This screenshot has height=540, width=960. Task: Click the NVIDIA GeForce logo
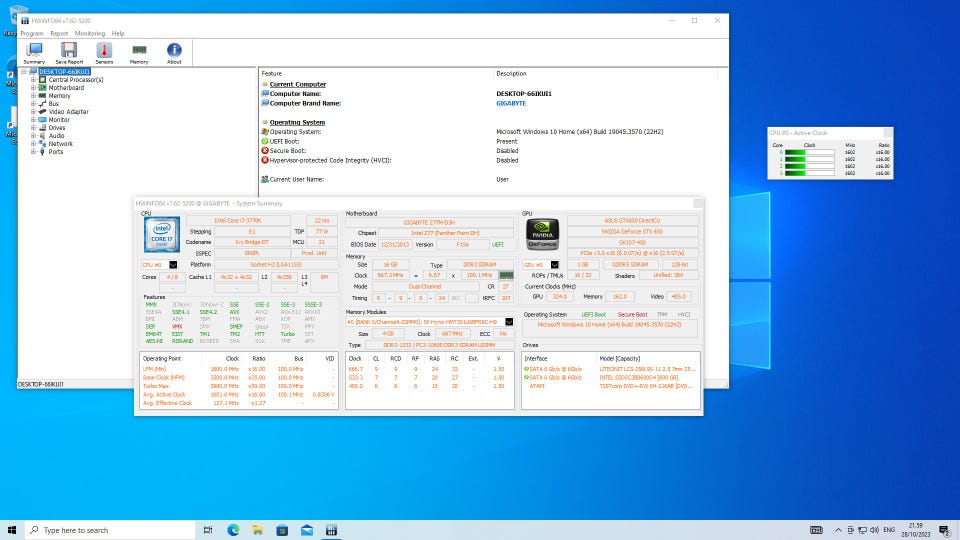point(541,234)
